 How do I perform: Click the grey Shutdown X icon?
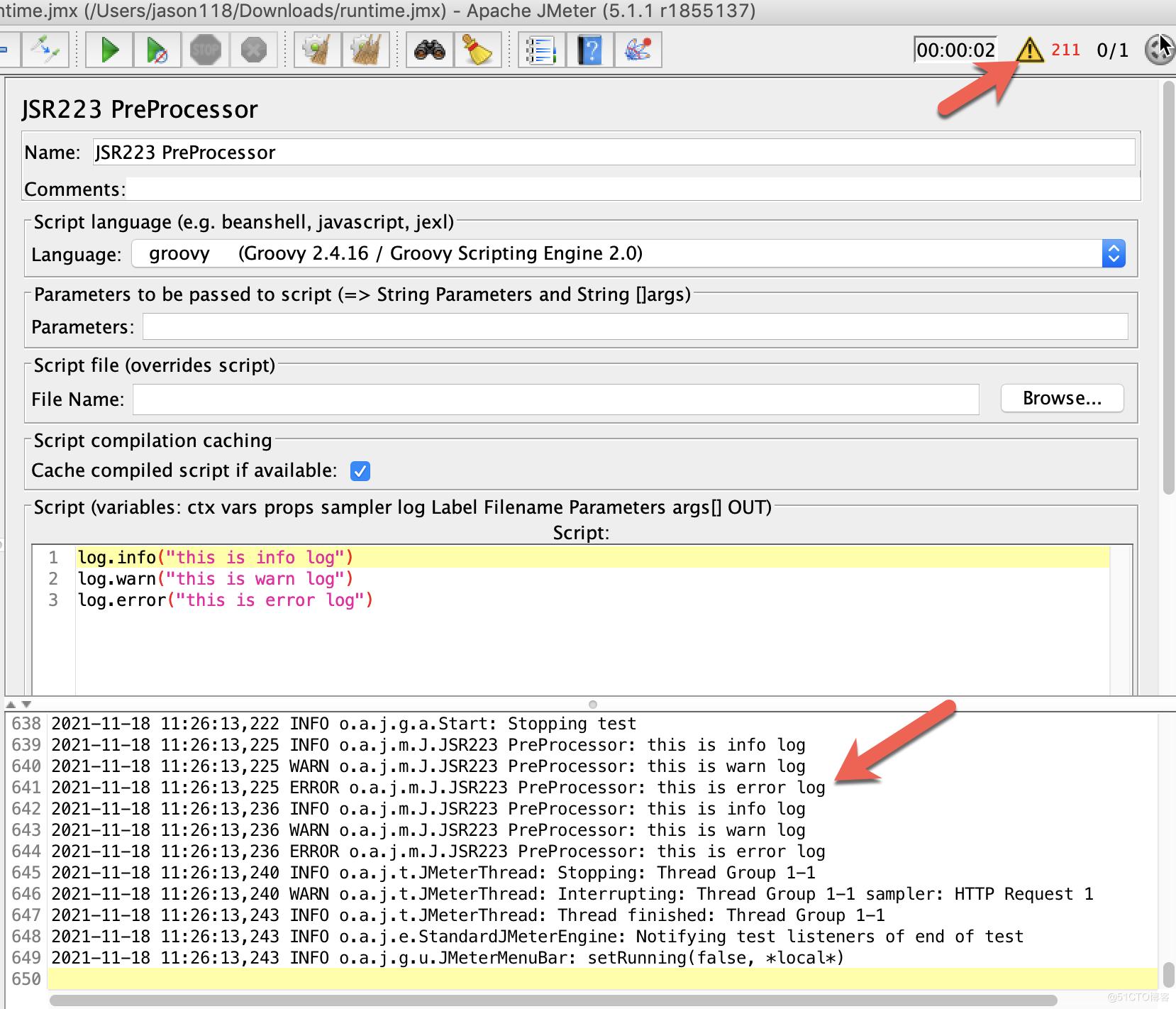(253, 50)
